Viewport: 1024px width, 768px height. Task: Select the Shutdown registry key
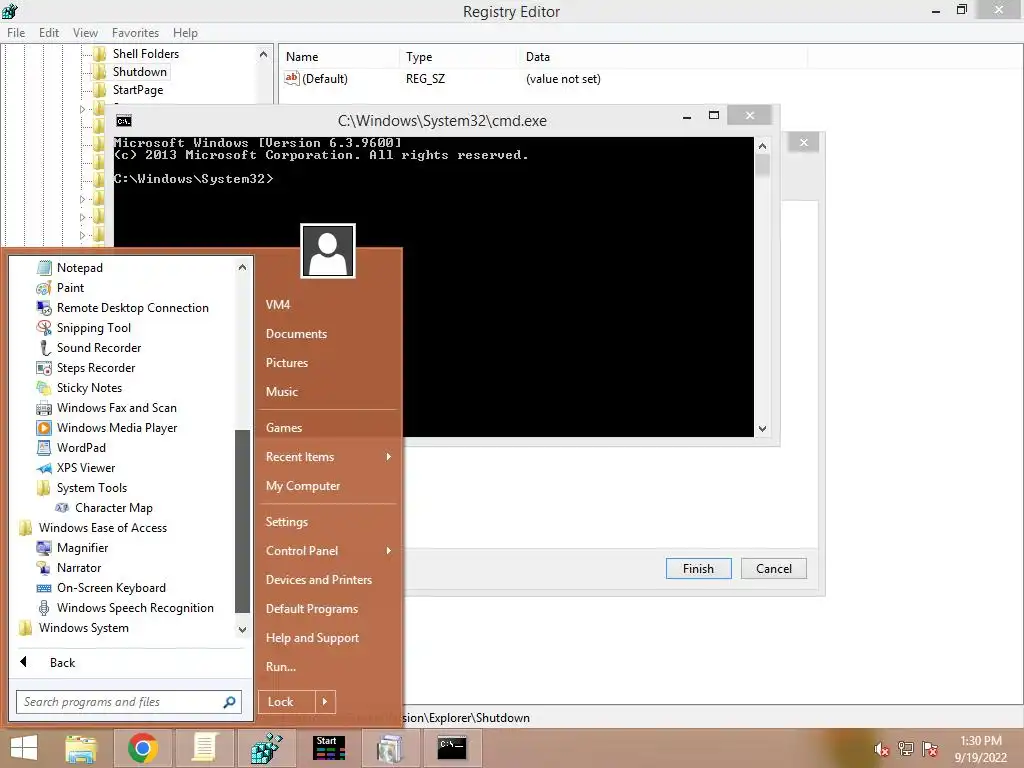click(140, 72)
